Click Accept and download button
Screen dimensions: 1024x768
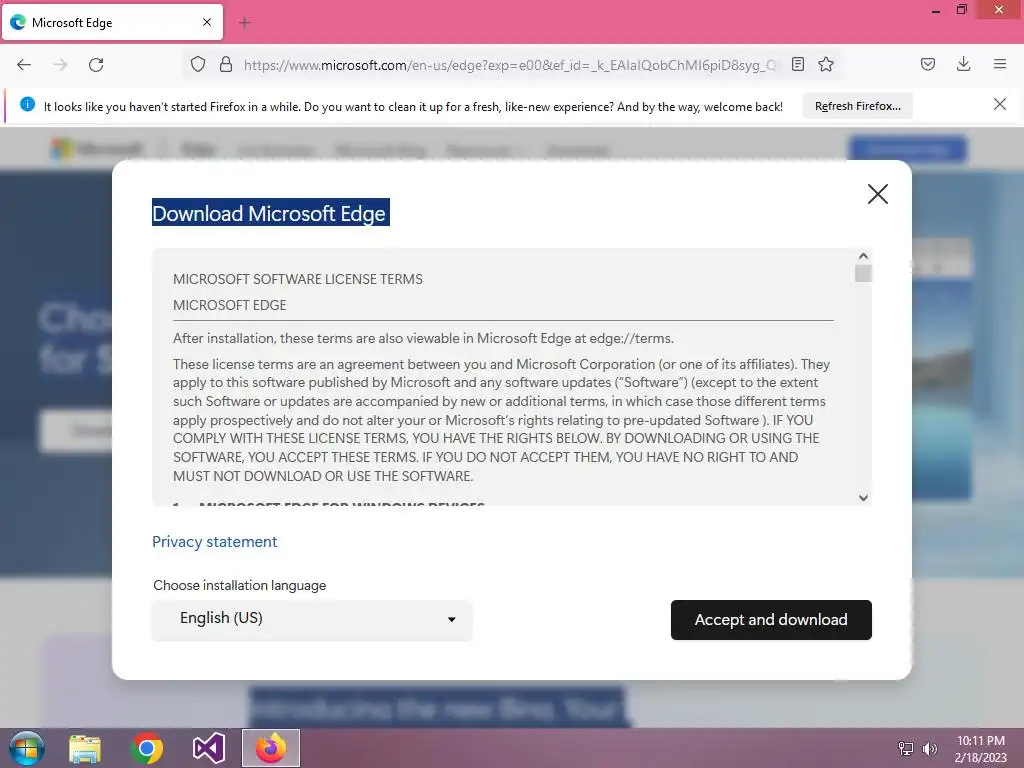[771, 620]
